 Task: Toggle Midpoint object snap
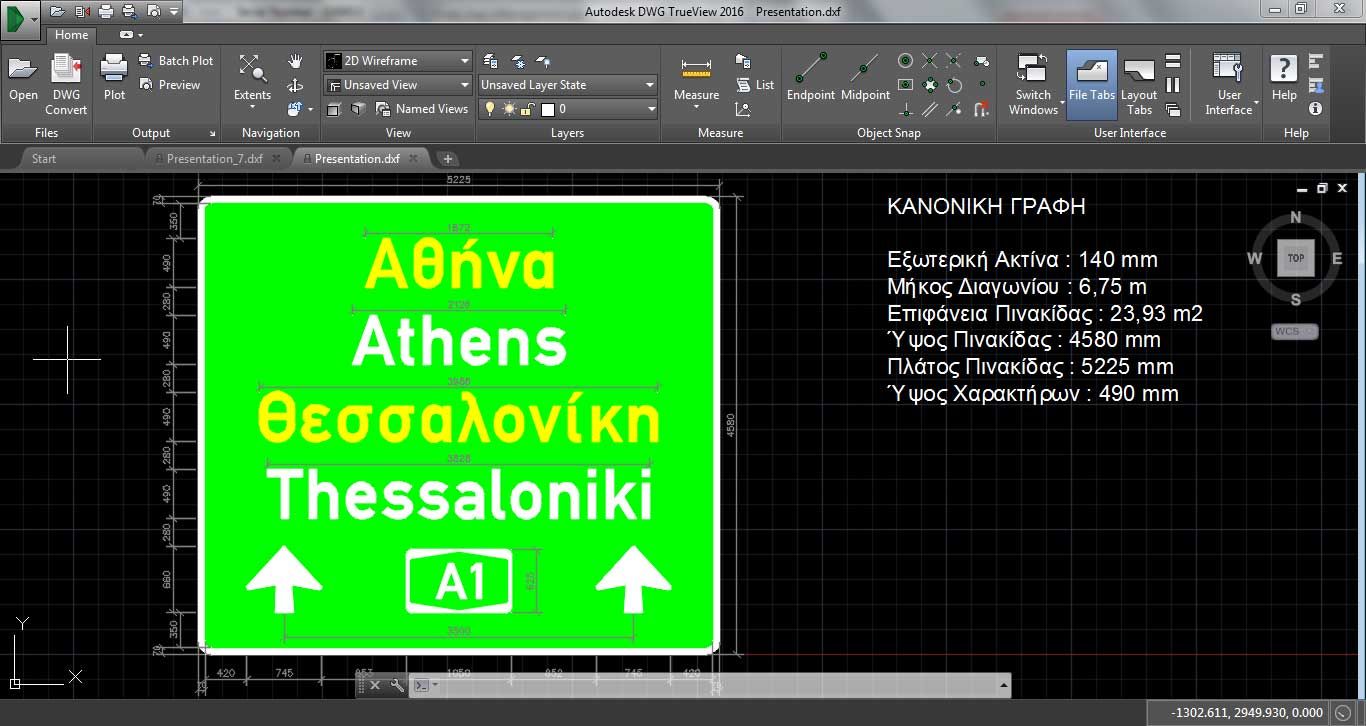[865, 70]
